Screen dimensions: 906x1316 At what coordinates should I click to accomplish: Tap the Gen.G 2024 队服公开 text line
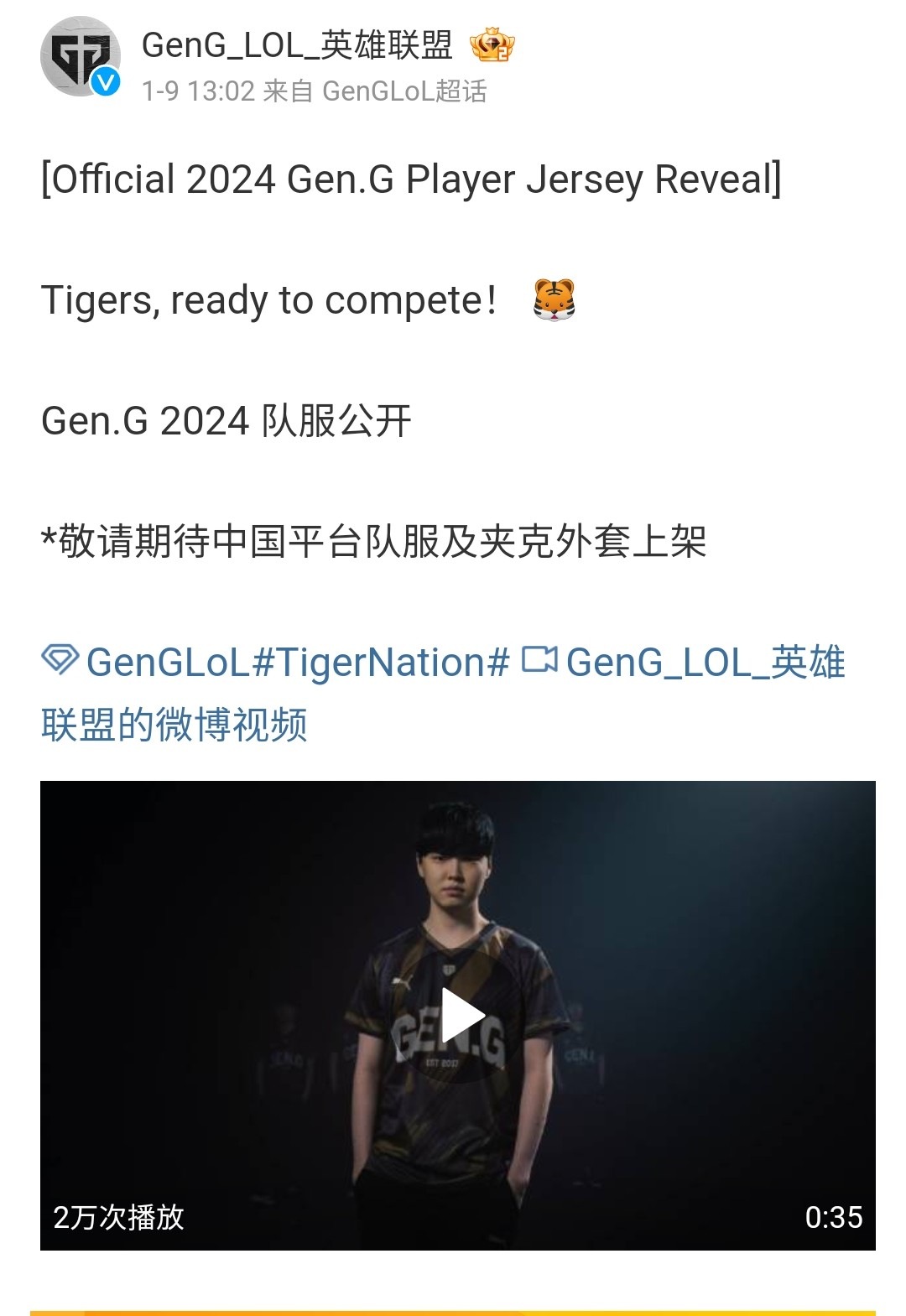pyautogui.click(x=226, y=421)
